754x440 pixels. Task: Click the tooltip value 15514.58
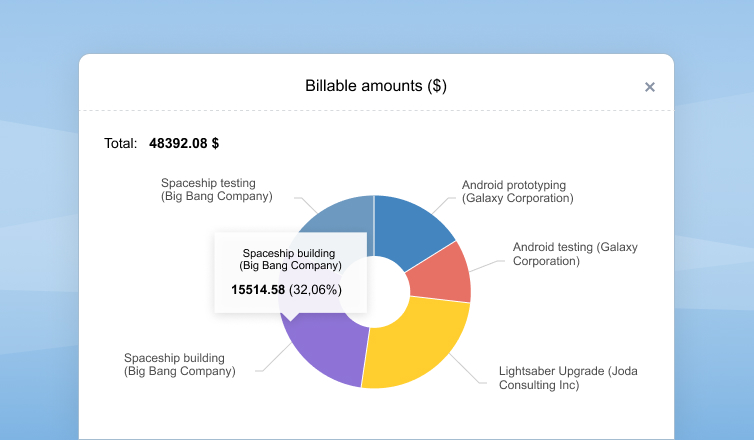[x=258, y=289]
